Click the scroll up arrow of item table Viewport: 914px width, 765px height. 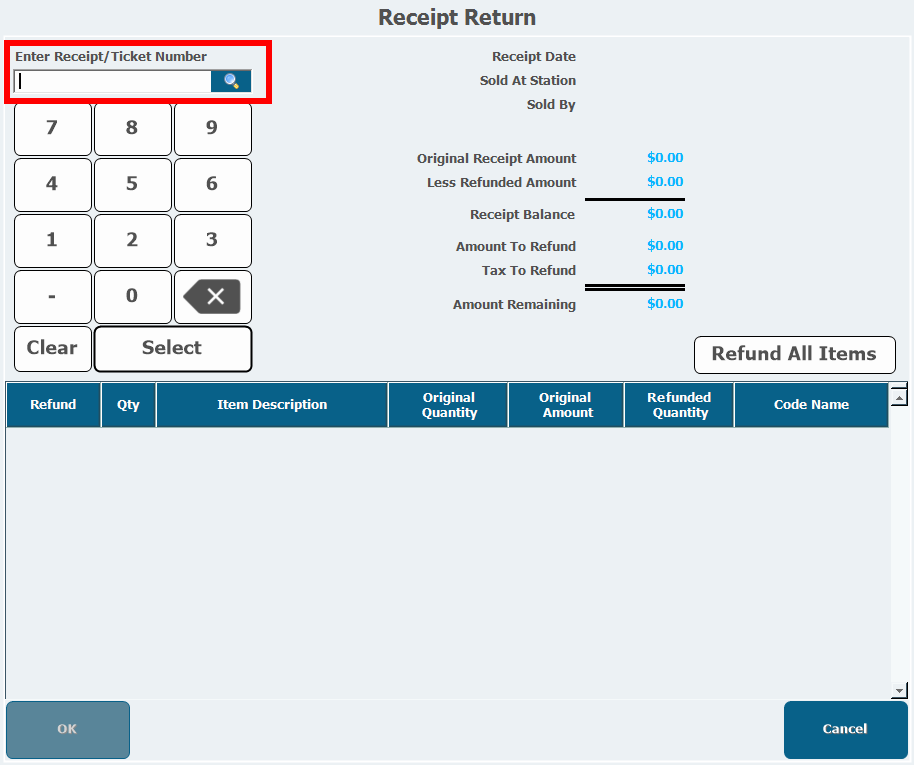pos(899,397)
